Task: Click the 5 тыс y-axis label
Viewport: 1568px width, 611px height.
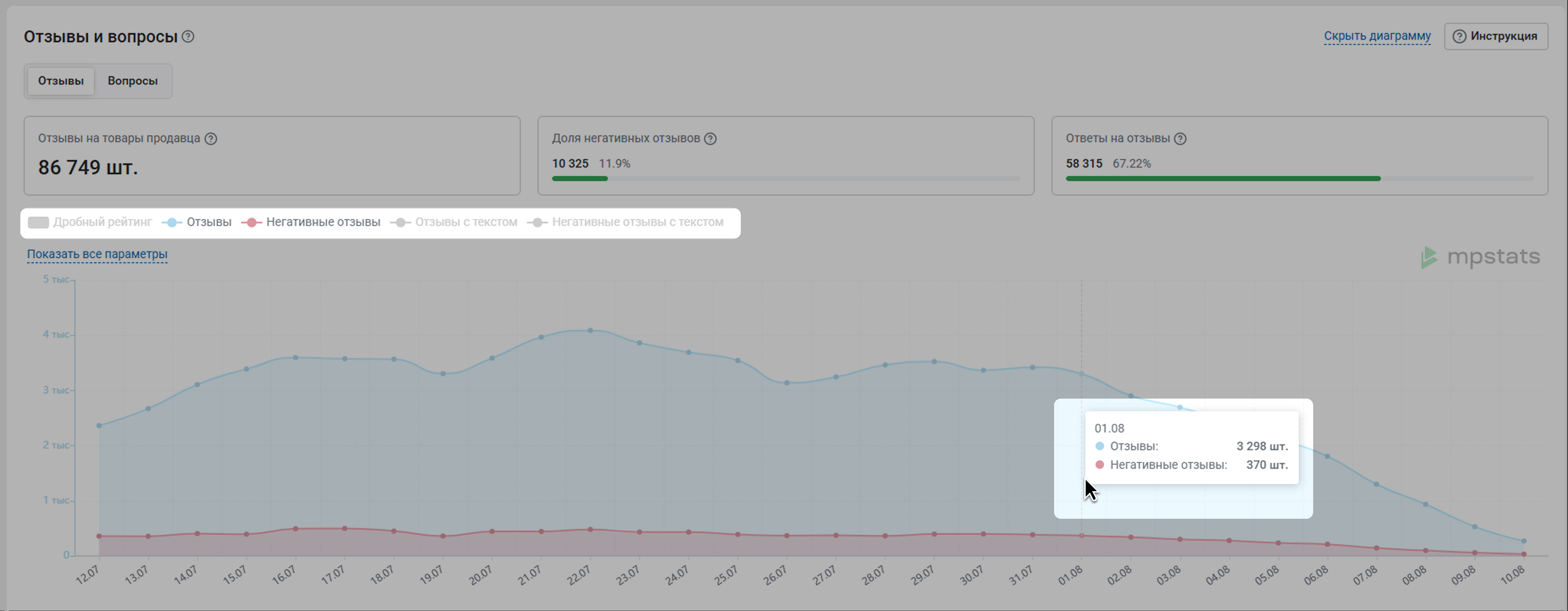Action: [56, 279]
